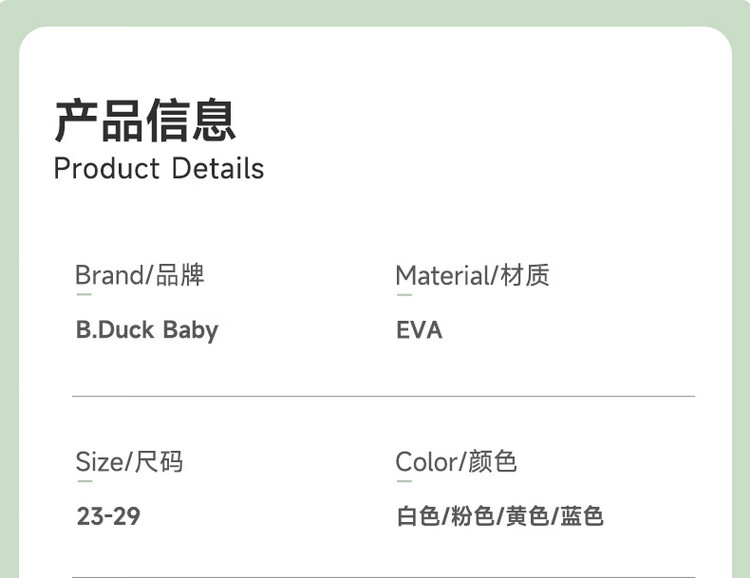Select the Size/尺码 label
This screenshot has width=750, height=578.
click(x=129, y=462)
